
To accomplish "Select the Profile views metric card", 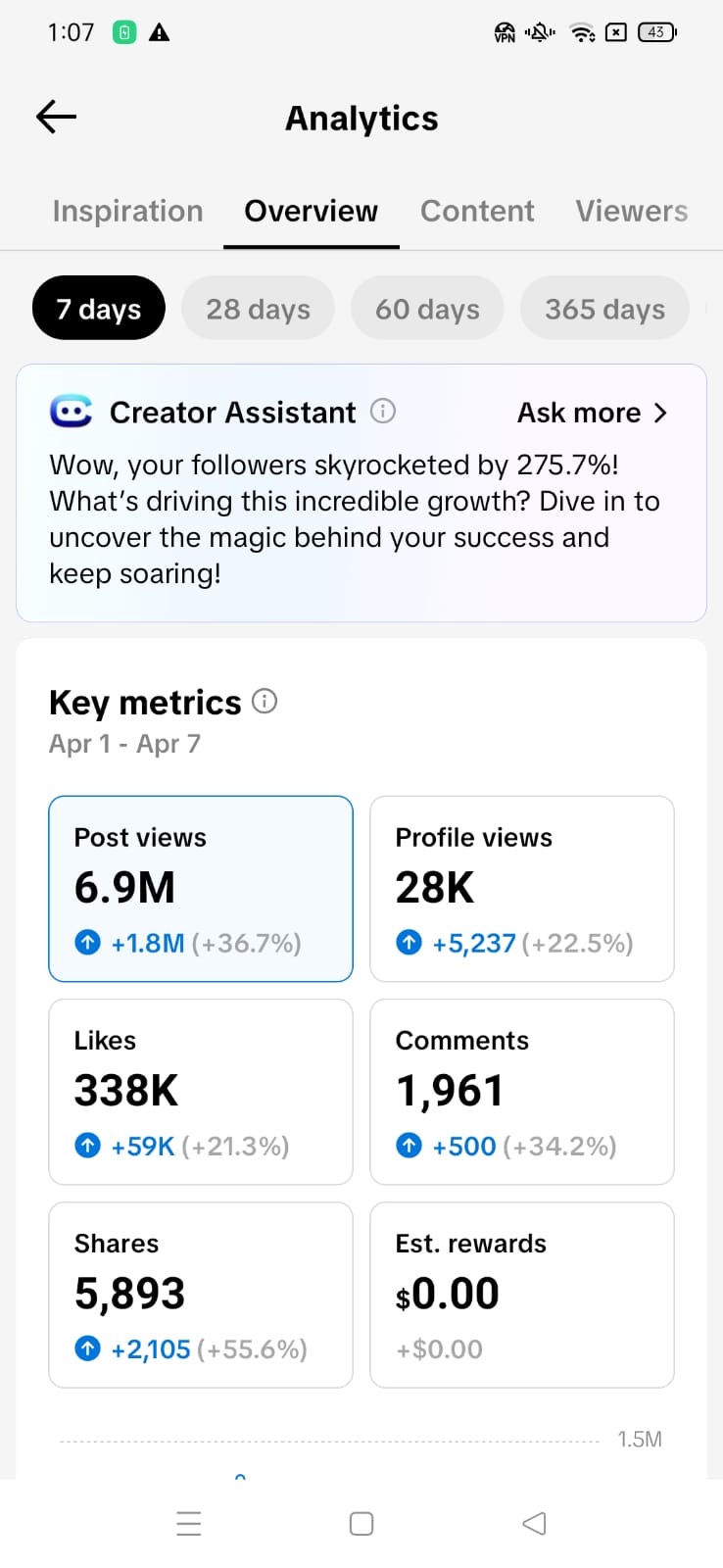I will [521, 888].
